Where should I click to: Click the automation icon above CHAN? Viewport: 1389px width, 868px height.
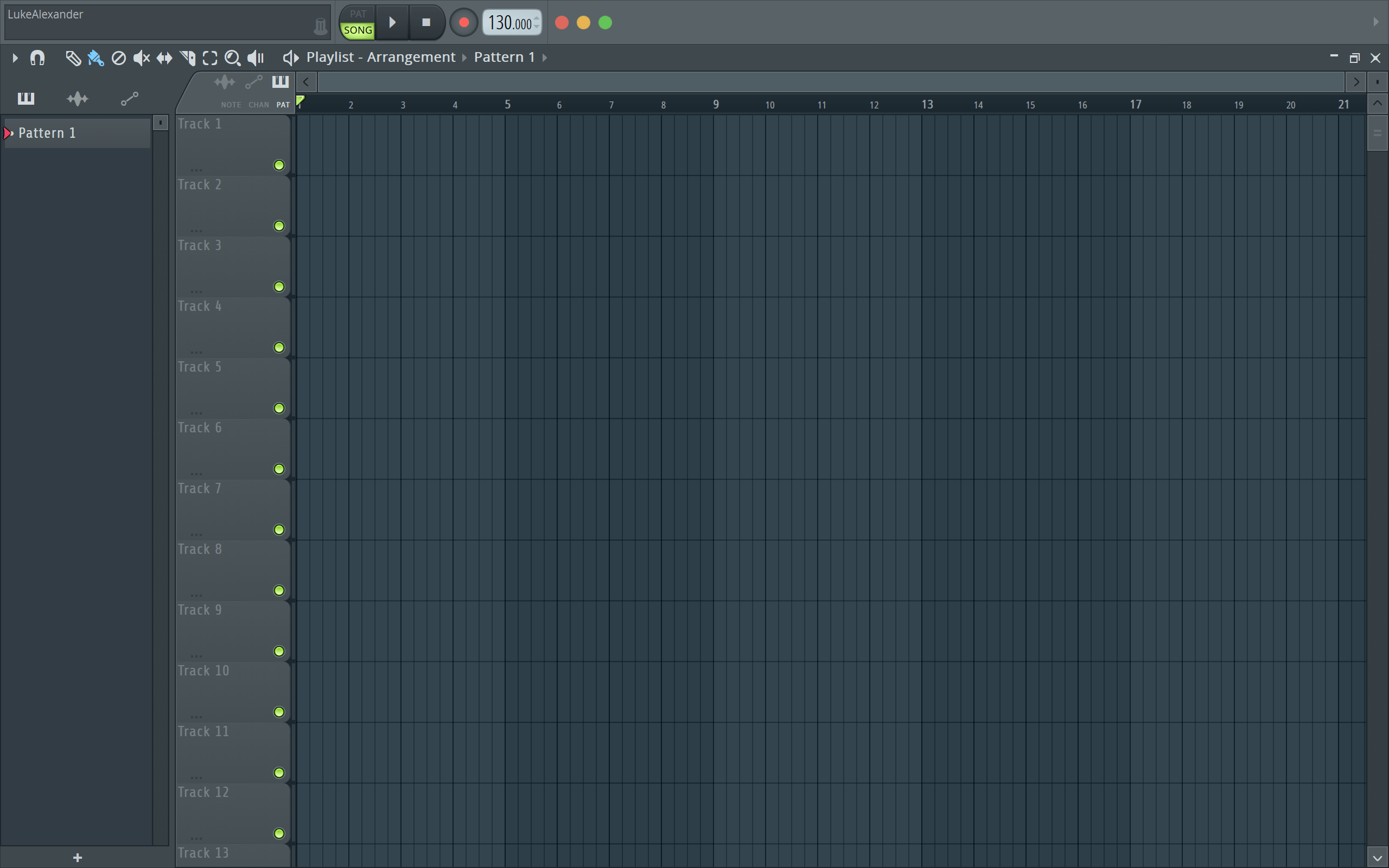[x=254, y=82]
